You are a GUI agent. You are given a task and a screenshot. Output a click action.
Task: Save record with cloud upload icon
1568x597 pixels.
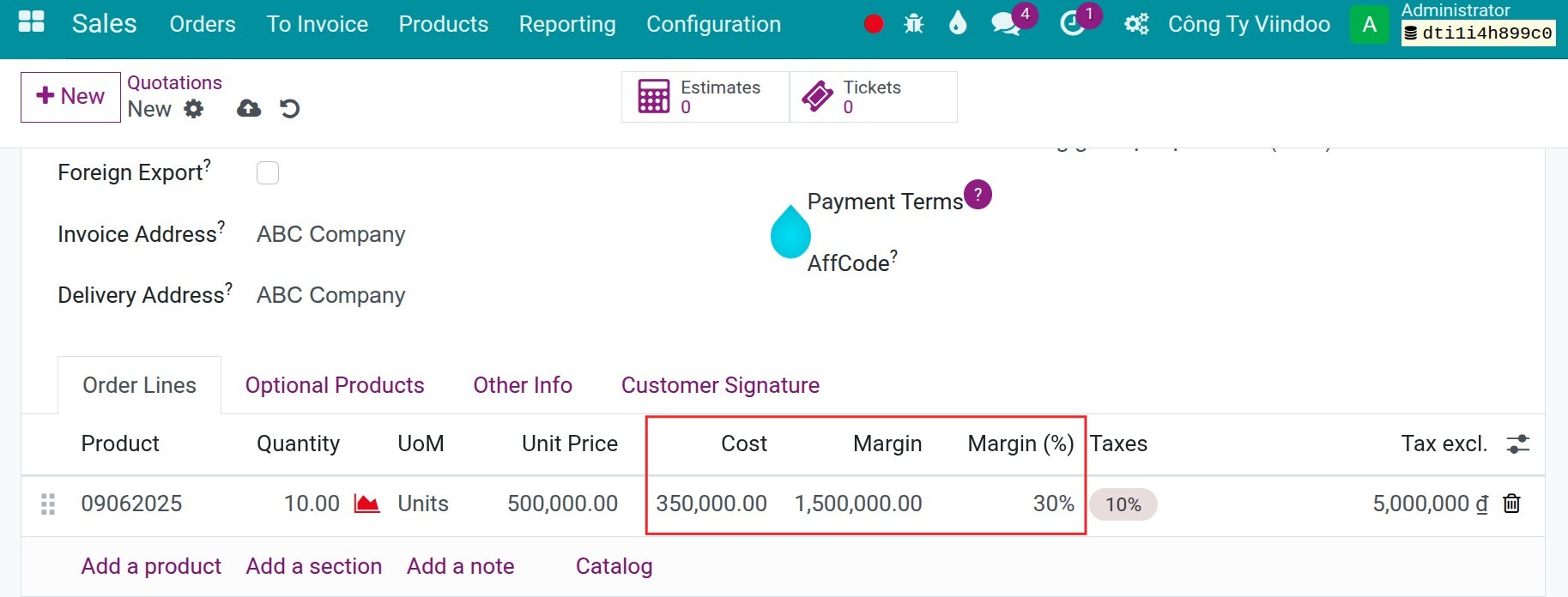249,108
